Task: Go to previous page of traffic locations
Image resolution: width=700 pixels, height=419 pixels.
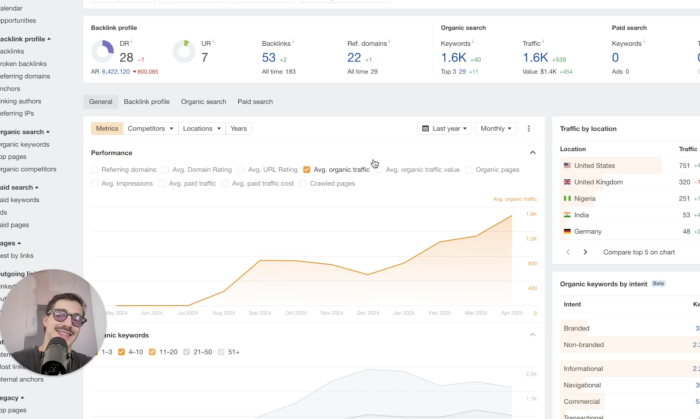Action: 568,252
